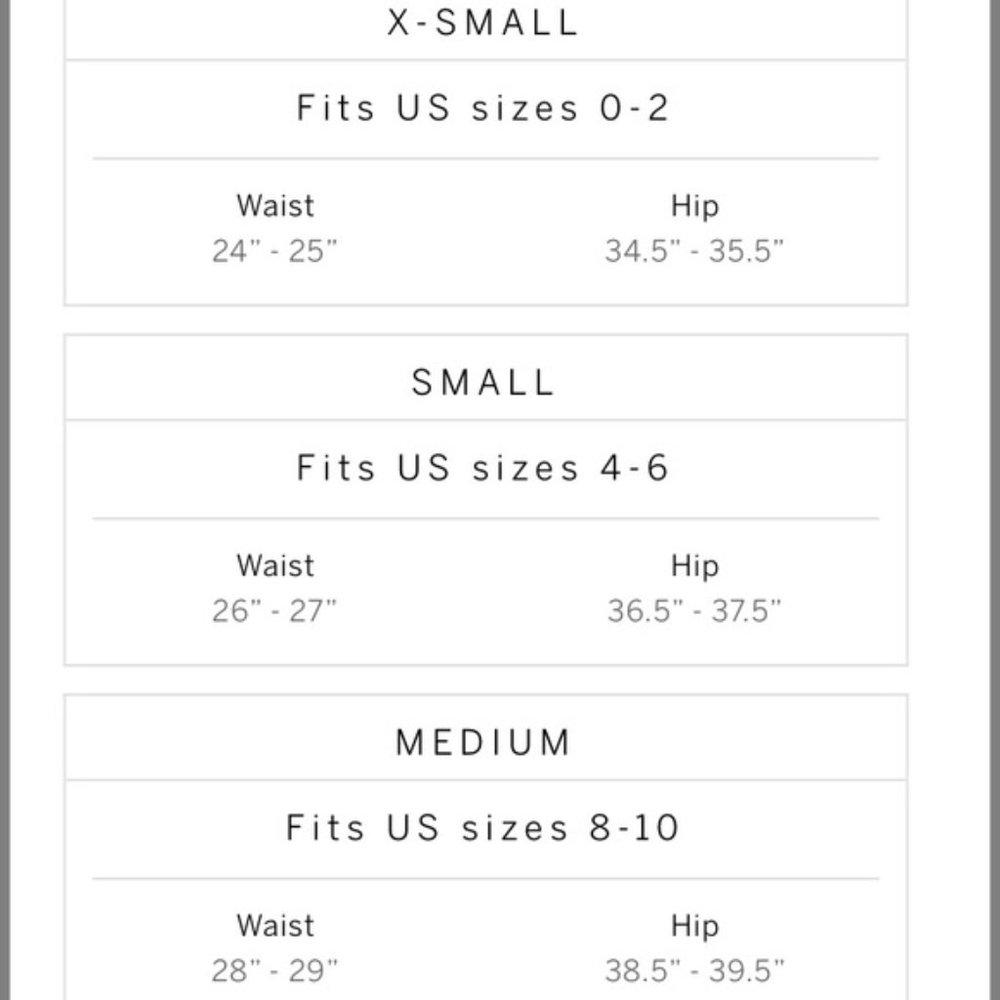Select the 24" - 25" waist measurement

coord(275,251)
